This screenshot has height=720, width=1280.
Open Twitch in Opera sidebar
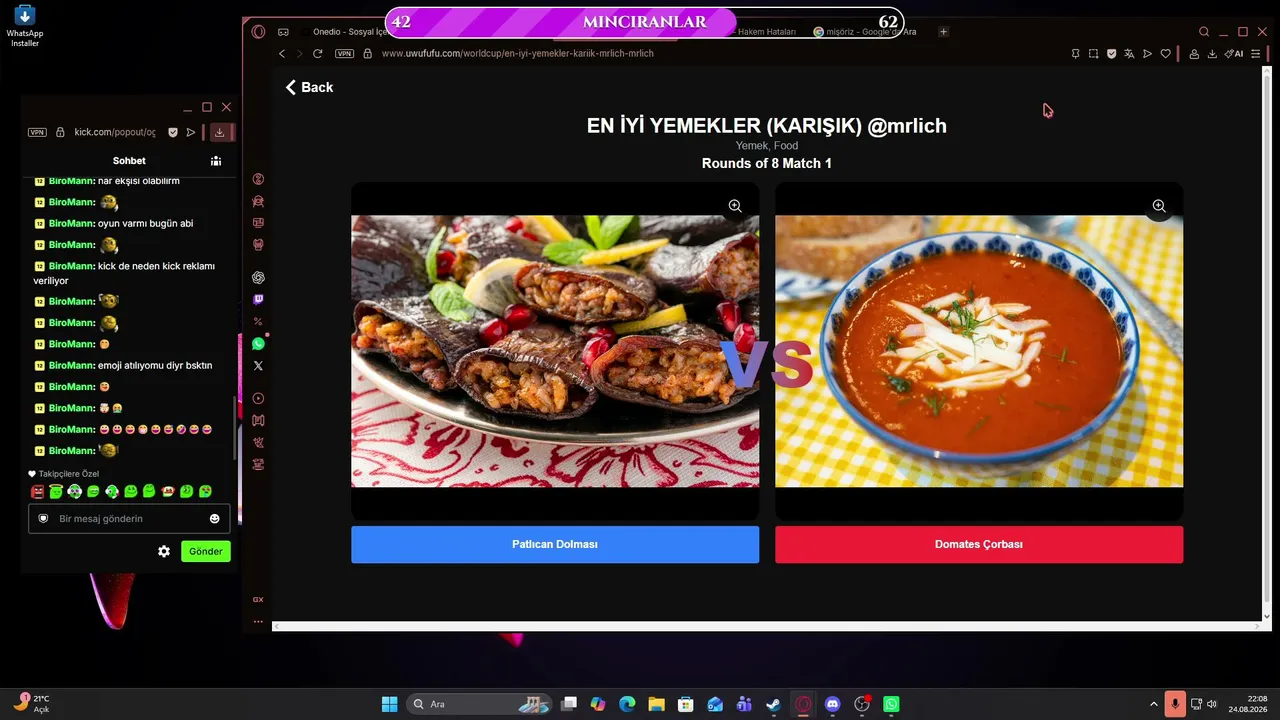pos(258,299)
